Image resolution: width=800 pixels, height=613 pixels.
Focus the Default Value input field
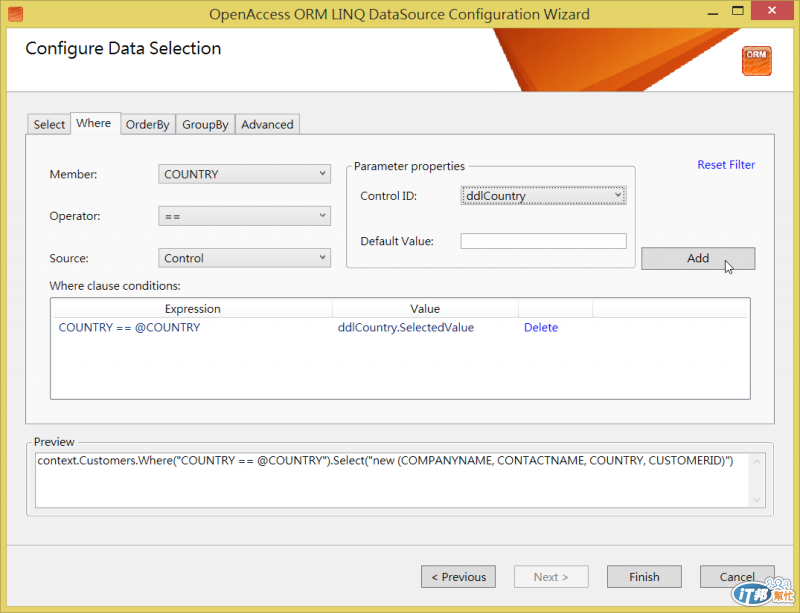point(543,241)
